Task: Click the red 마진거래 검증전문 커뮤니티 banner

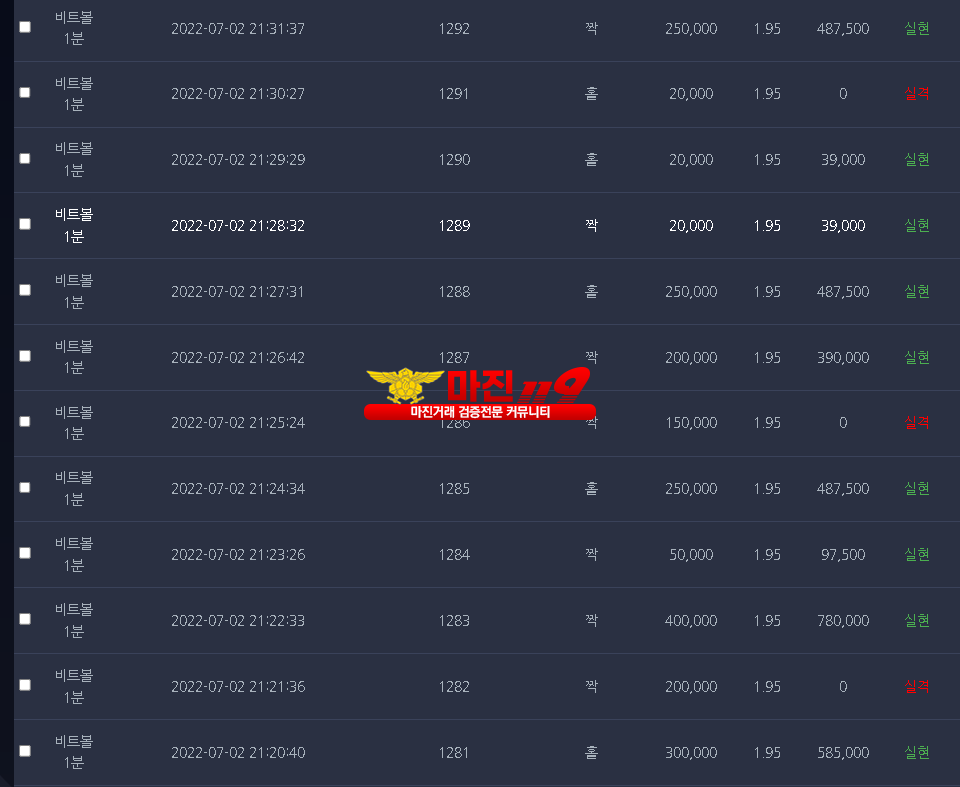Action: pos(479,412)
